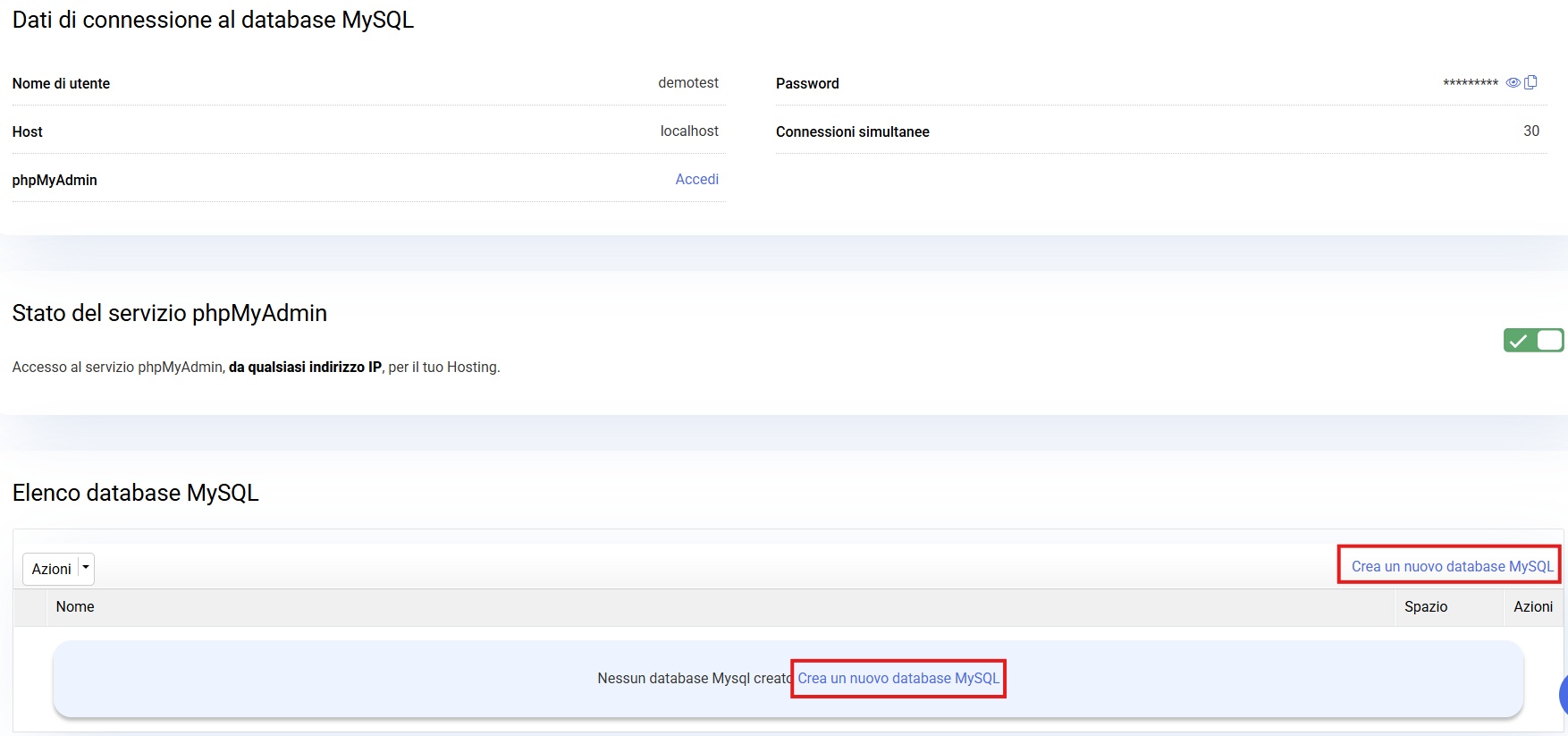Click the create database link in the empty notice

click(x=898, y=678)
